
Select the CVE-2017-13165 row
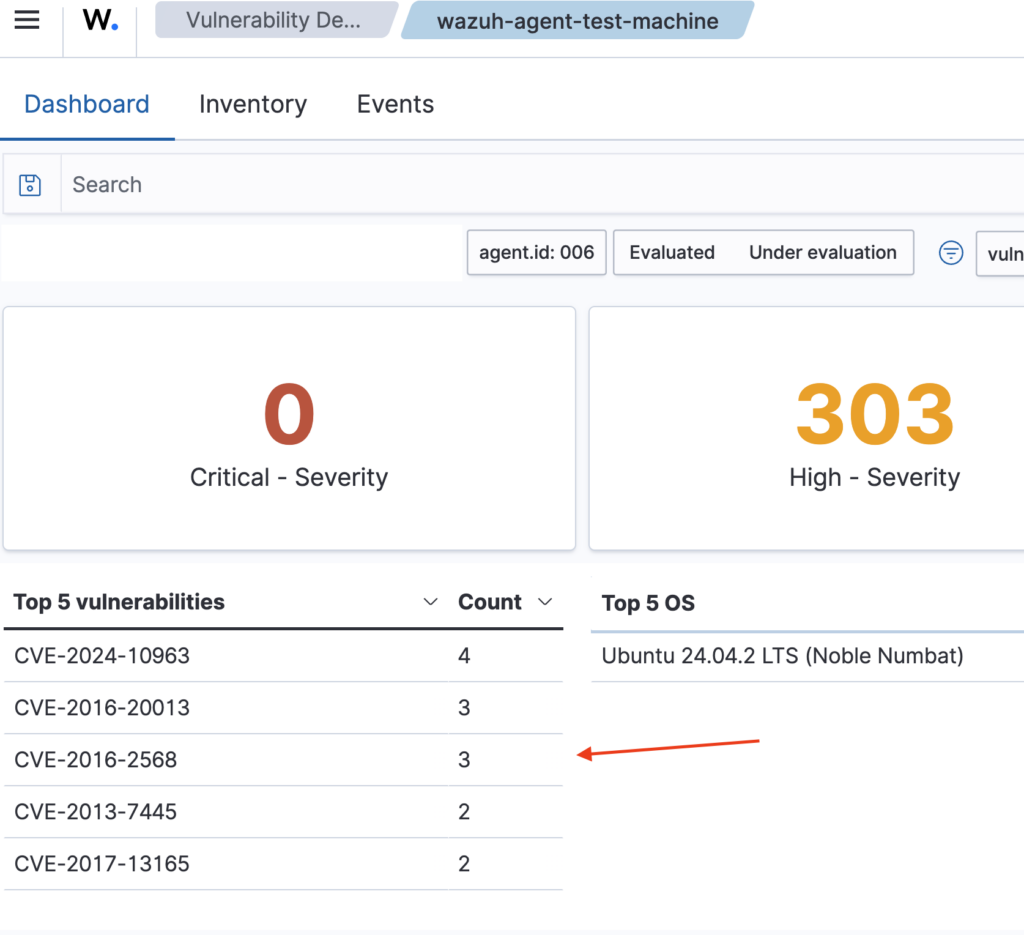tap(283, 864)
